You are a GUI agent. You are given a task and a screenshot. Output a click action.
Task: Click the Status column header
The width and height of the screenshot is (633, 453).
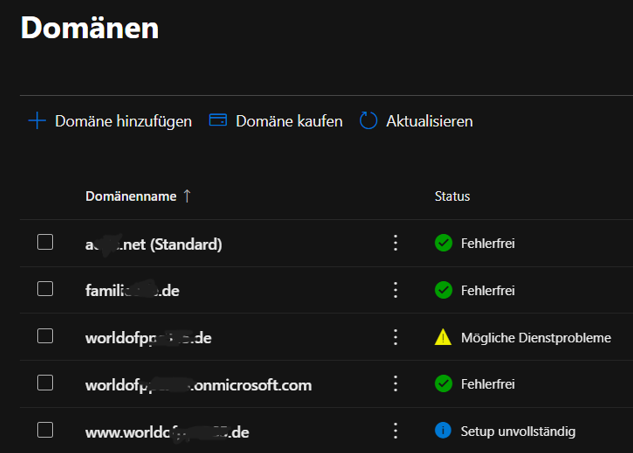pyautogui.click(x=452, y=196)
